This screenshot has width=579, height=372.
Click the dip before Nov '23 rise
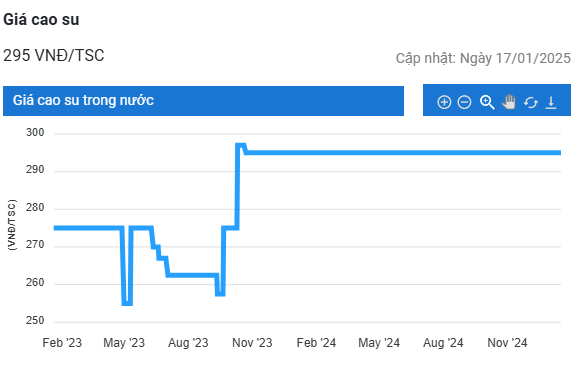(x=220, y=294)
